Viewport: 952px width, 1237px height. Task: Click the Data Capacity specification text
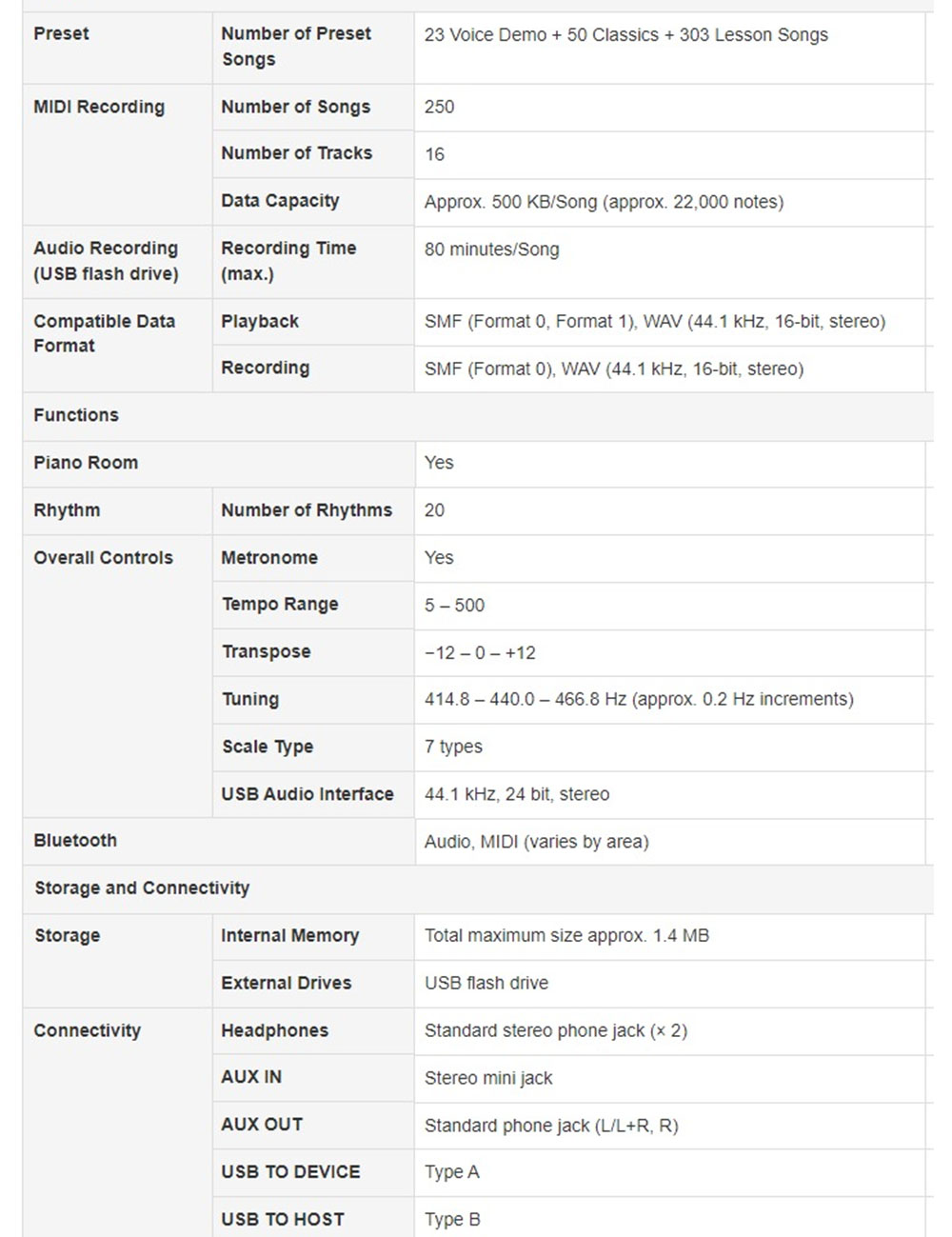(604, 202)
